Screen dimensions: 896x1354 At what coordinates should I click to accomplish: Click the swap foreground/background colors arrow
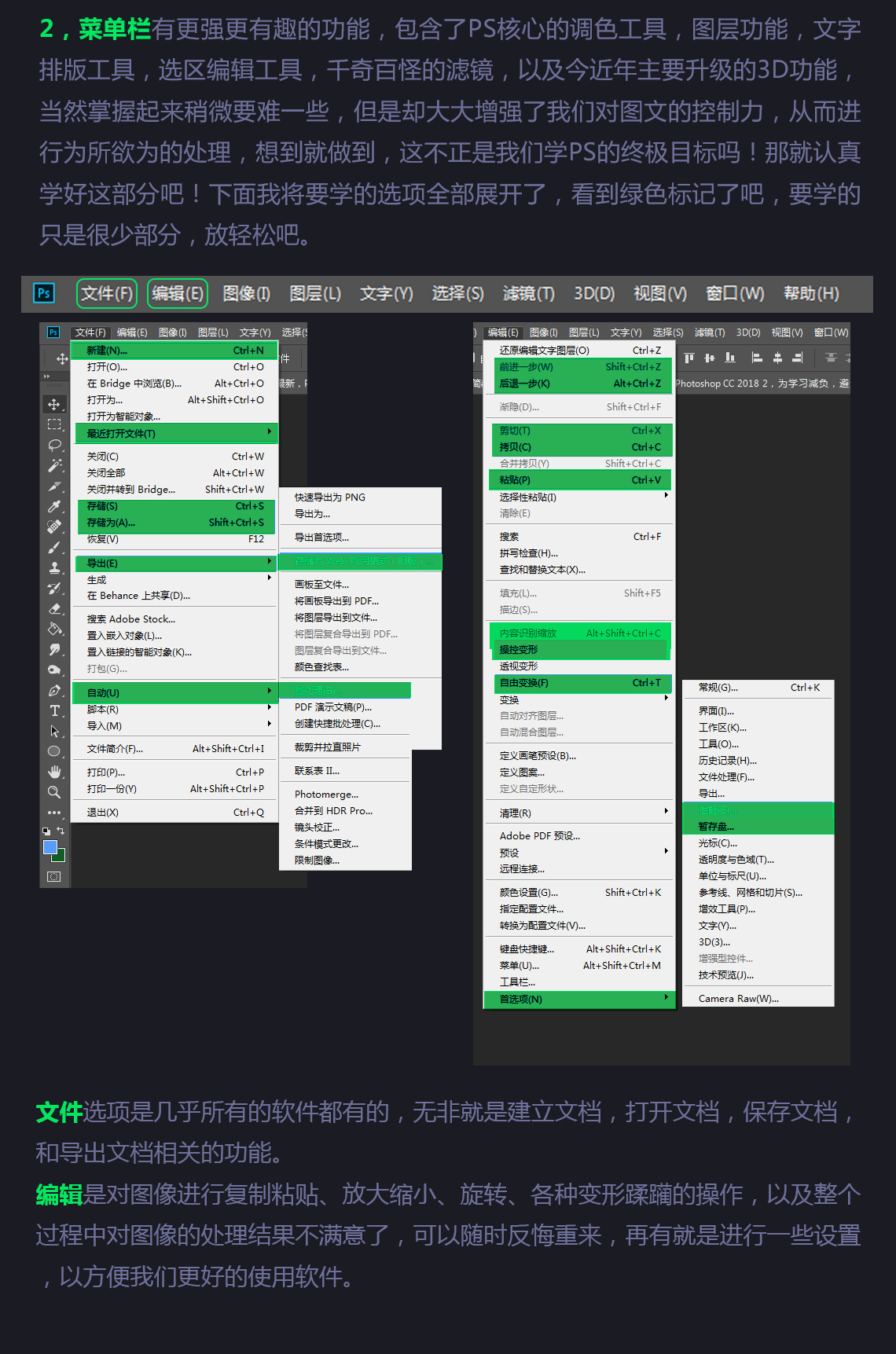[x=61, y=831]
